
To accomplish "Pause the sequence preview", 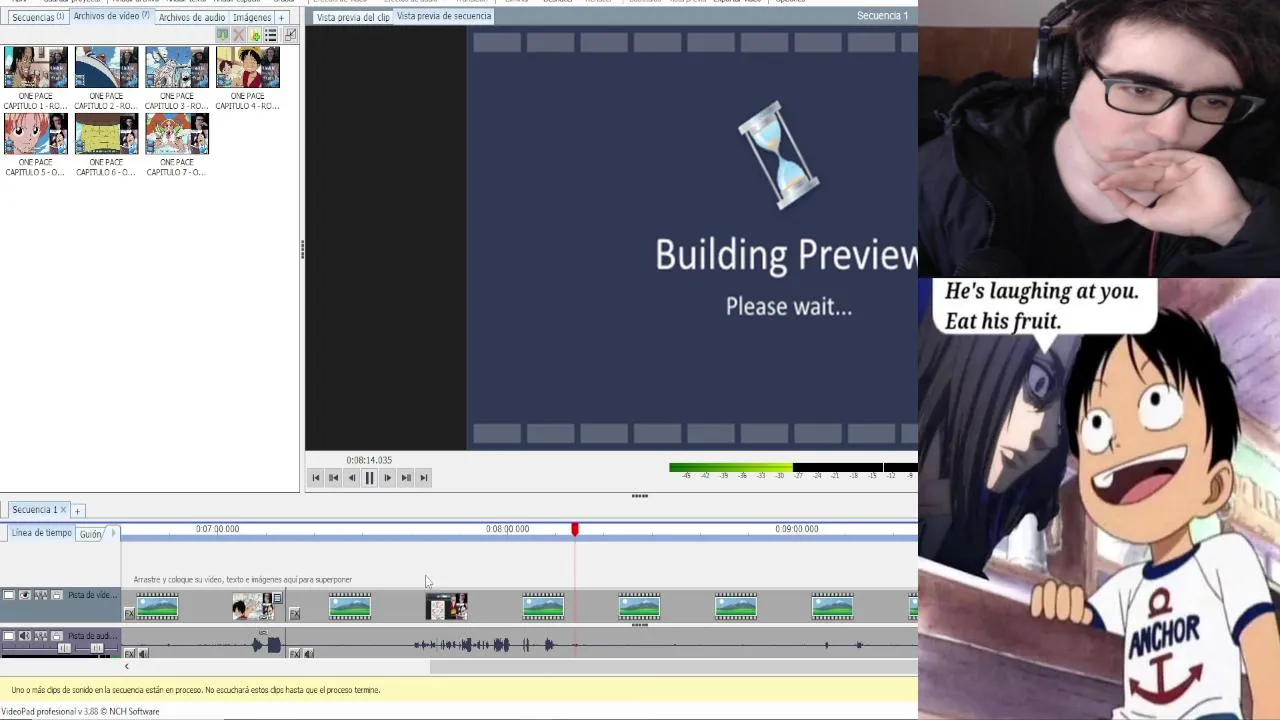I will click(x=370, y=478).
